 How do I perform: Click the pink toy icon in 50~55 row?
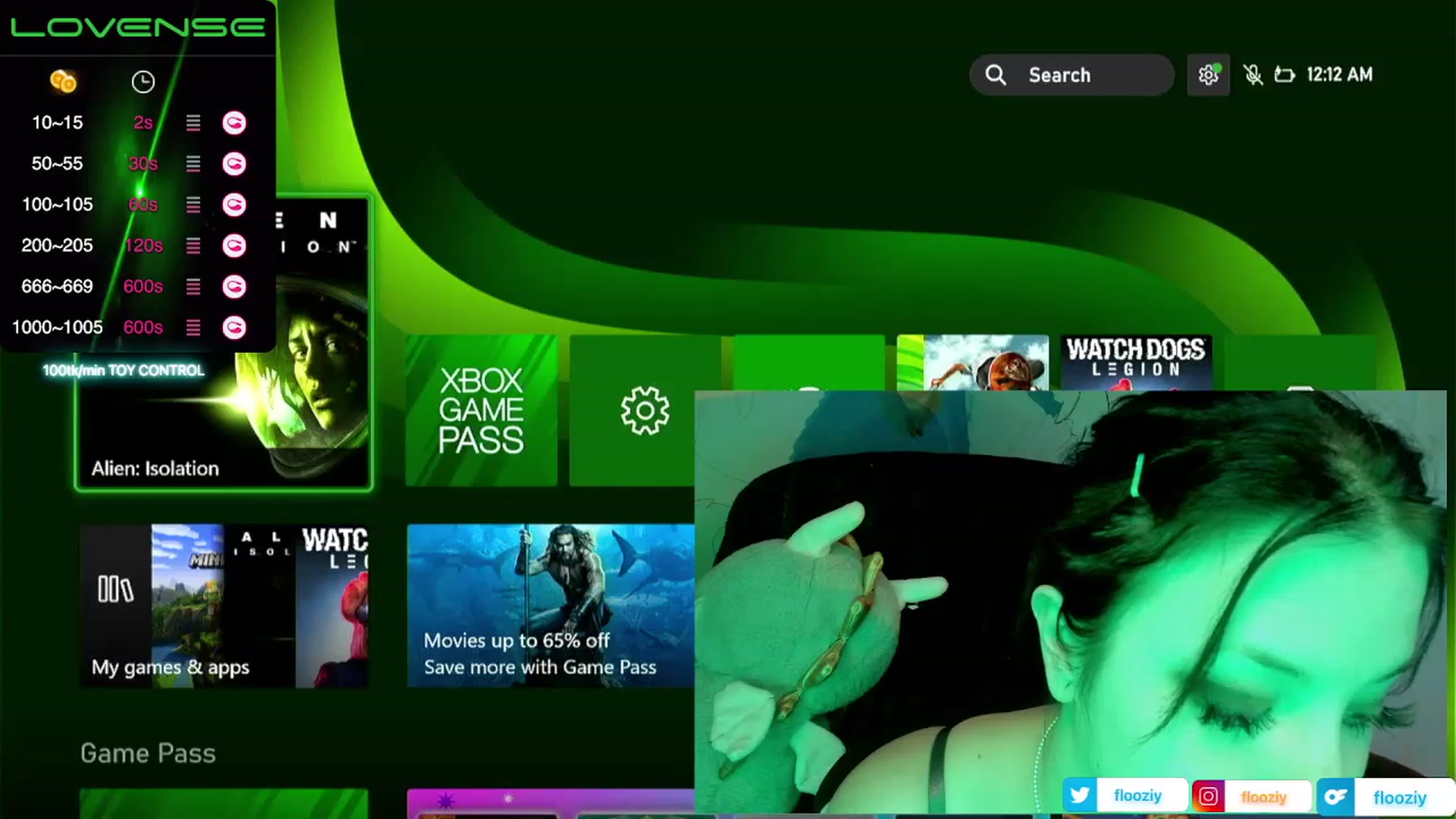point(234,164)
